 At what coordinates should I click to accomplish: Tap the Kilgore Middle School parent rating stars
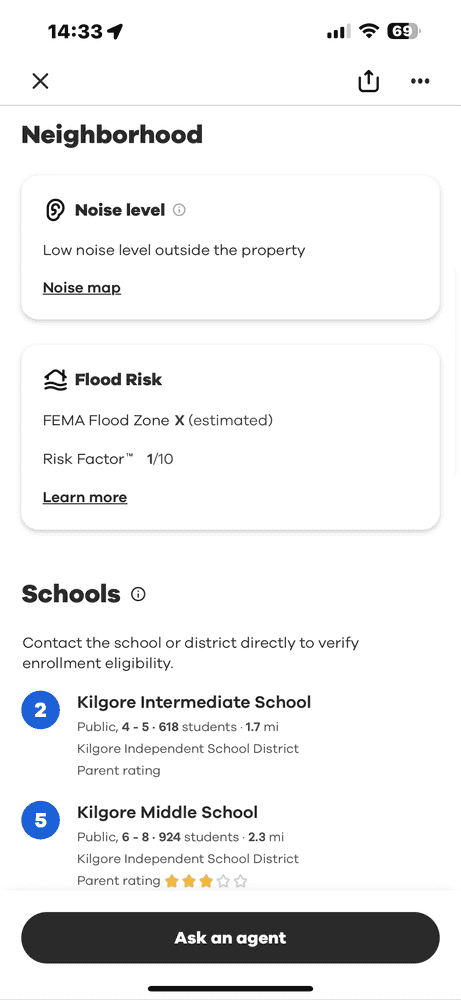(x=206, y=881)
